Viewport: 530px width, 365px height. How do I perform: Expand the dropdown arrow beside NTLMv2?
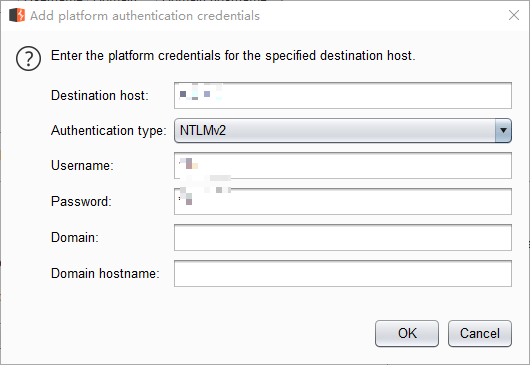[503, 130]
